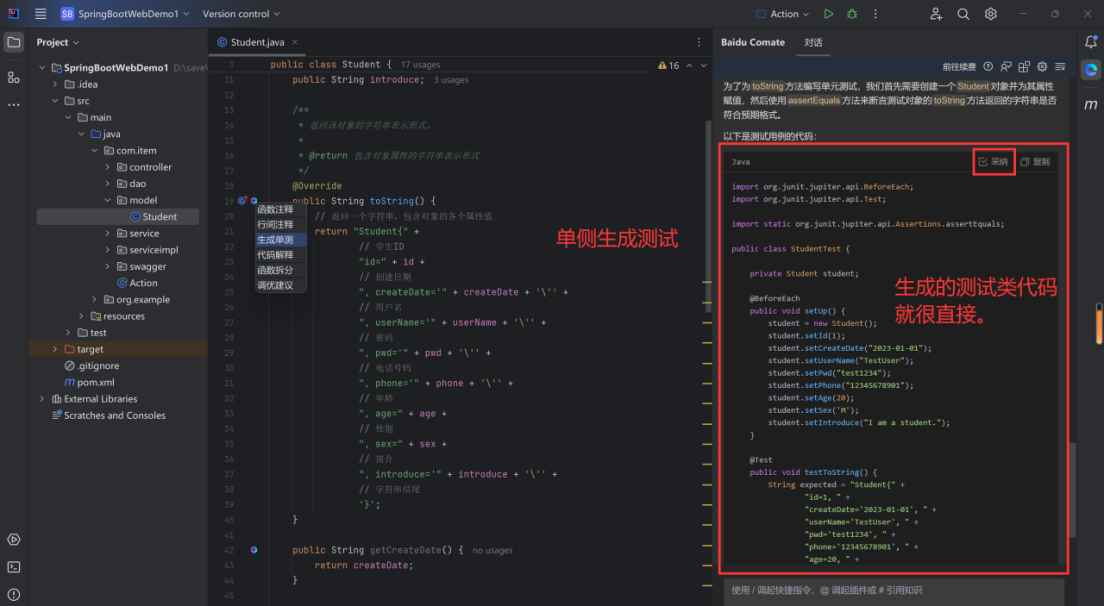Toggle Baidu Comate tool window icon
Screen dimensions: 1104x606
point(1091,70)
